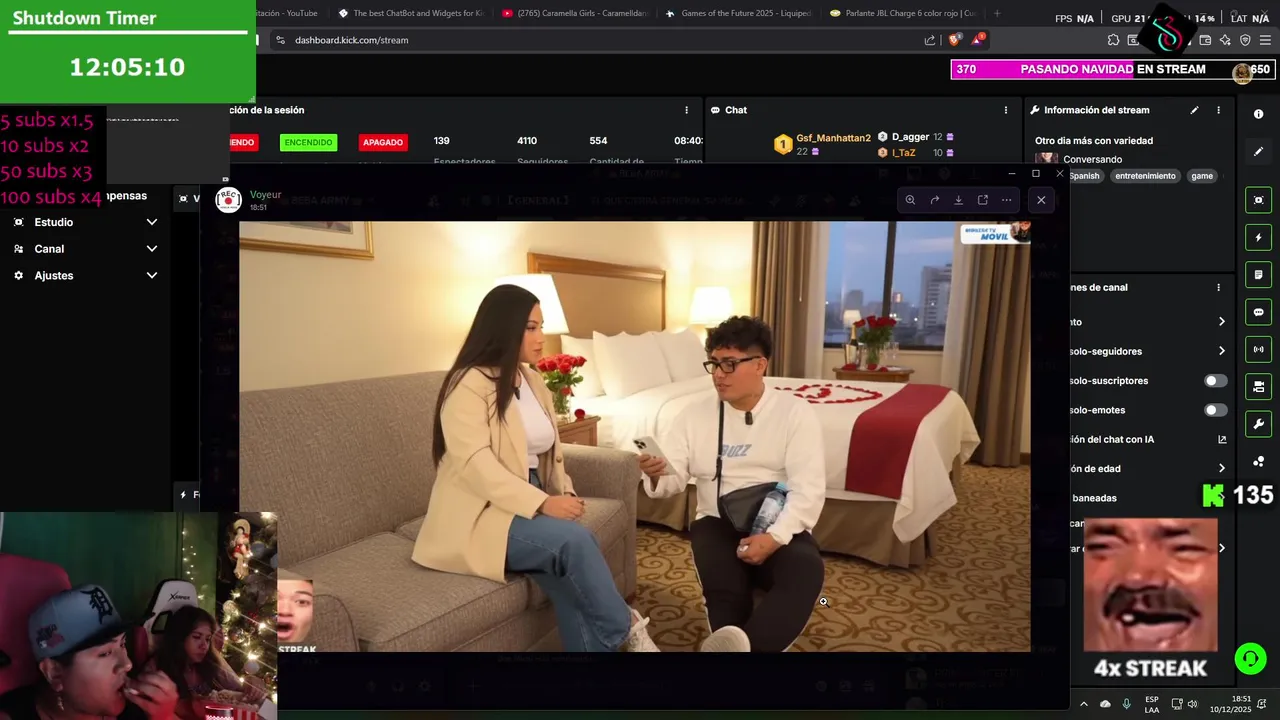The image size is (1280, 720).
Task: Open Información del stream three-dot menu
Action: click(x=1218, y=110)
